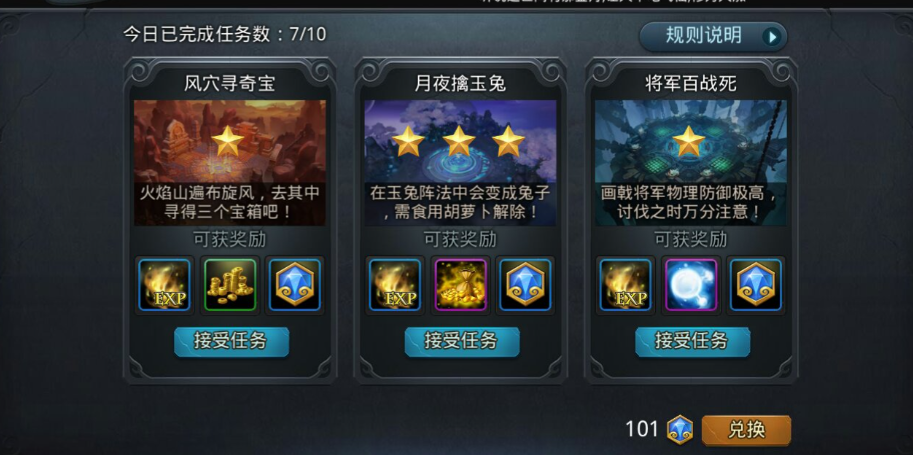Click the gem currency icon next to 101
The width and height of the screenshot is (913, 455).
[x=680, y=430]
